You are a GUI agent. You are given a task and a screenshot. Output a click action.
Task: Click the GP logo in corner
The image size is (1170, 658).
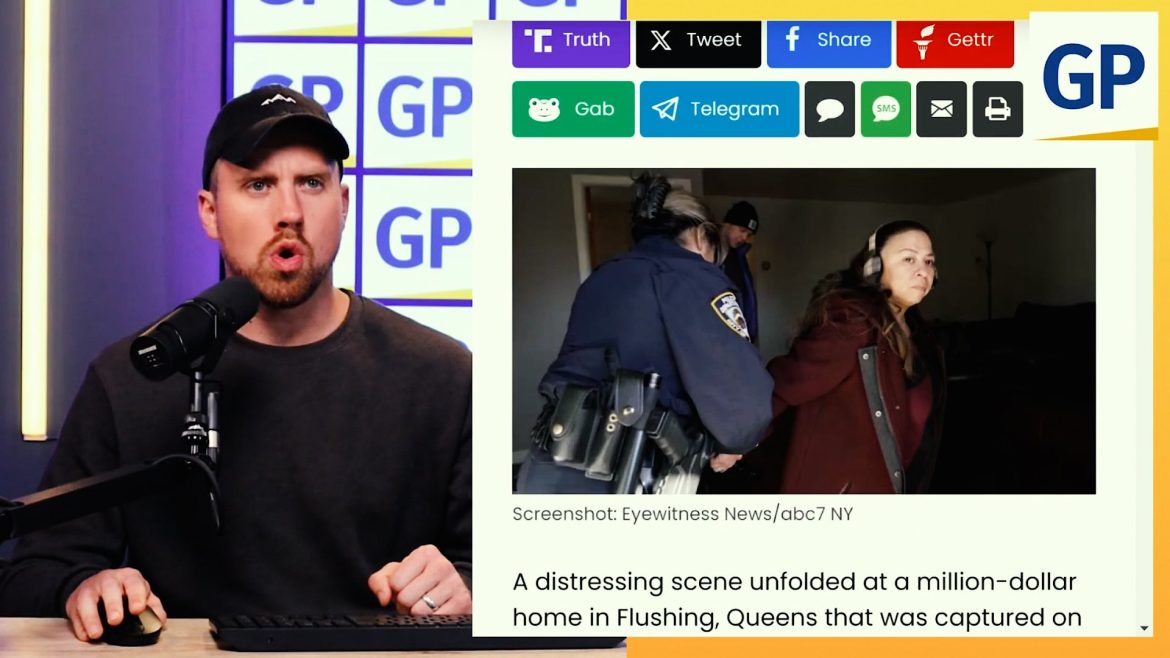pos(1094,76)
